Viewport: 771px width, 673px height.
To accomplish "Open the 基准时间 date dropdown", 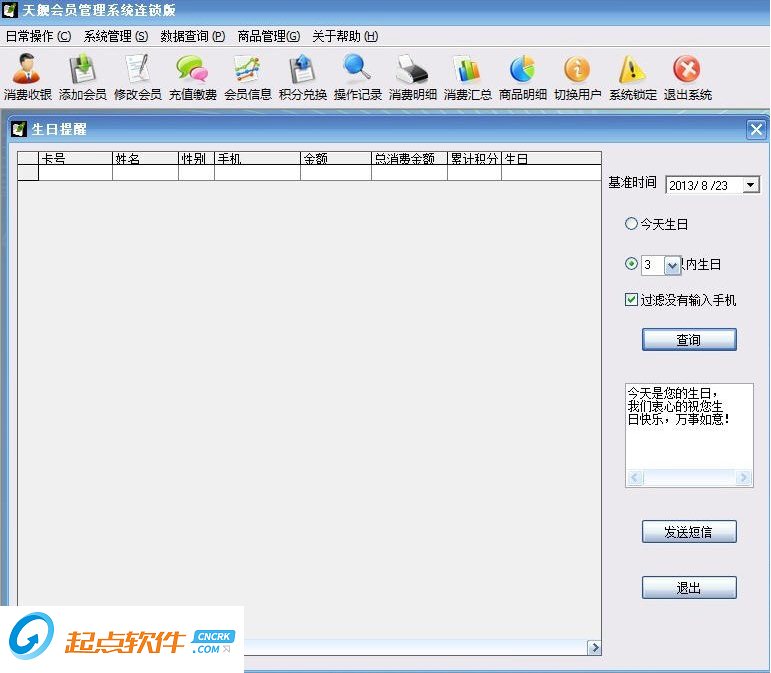I will [750, 185].
